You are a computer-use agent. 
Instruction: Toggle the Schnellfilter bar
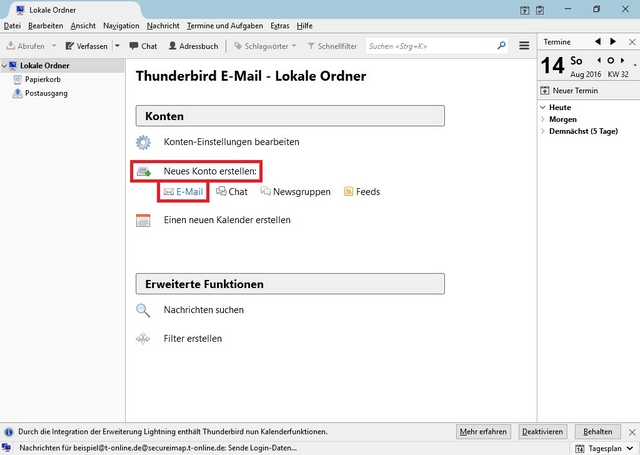click(x=332, y=46)
